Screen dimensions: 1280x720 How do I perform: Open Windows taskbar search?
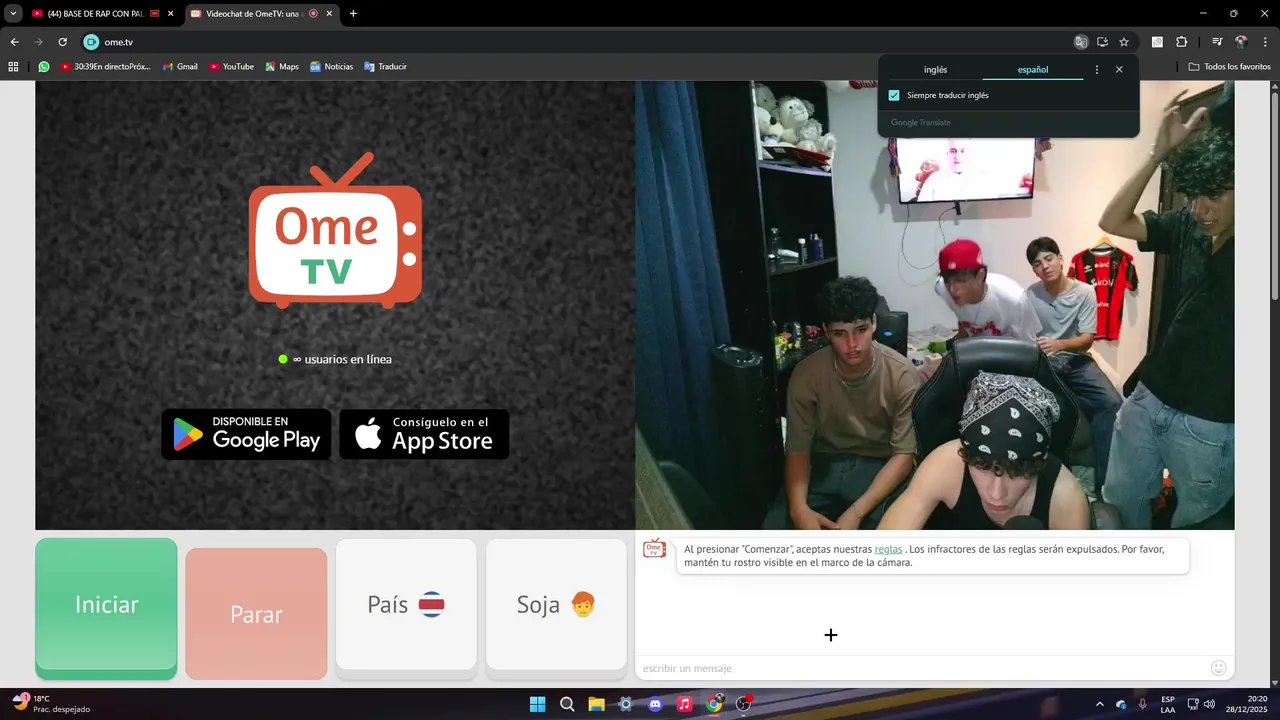click(567, 704)
